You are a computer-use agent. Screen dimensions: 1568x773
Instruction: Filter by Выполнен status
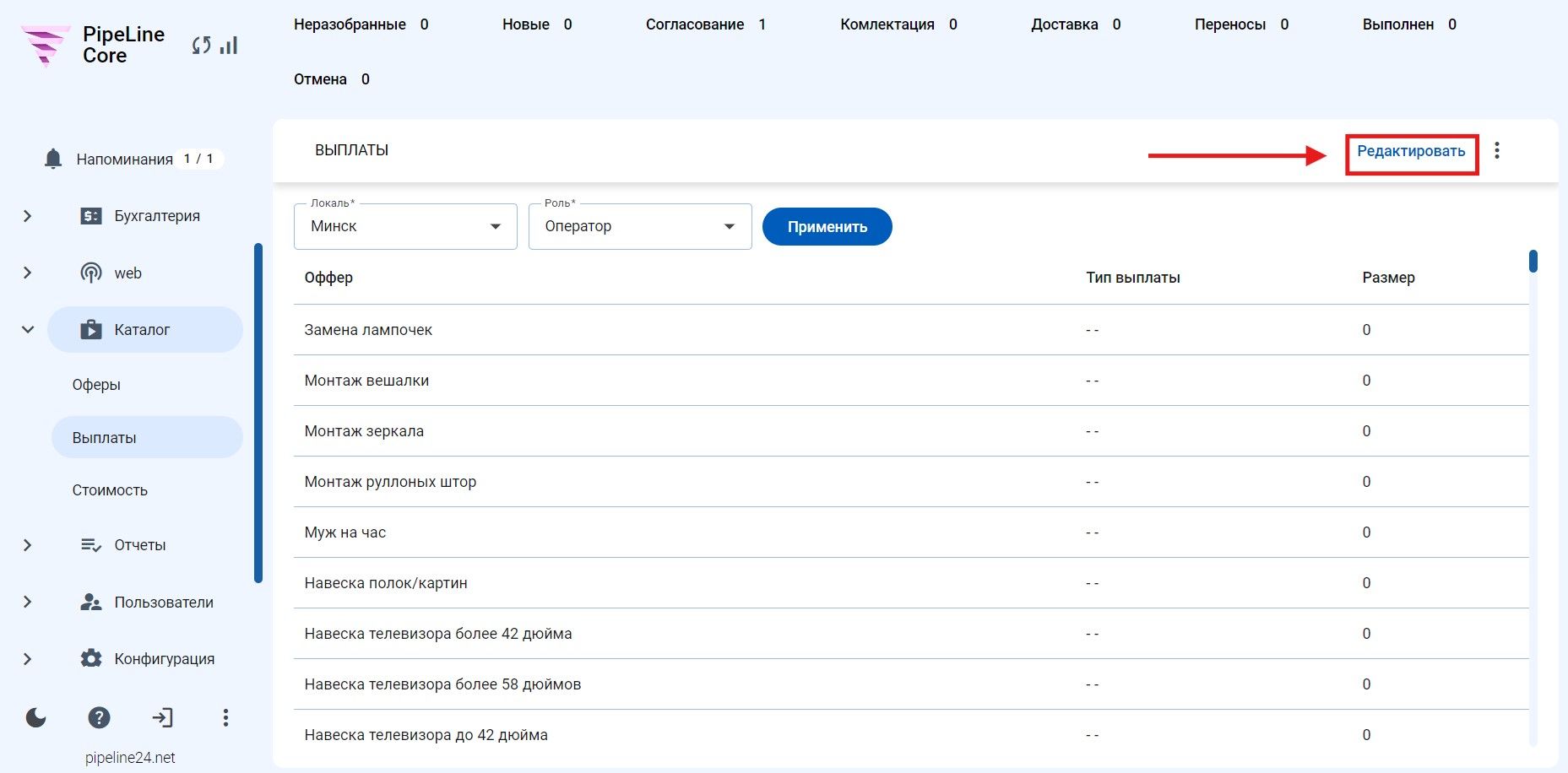coord(1409,24)
